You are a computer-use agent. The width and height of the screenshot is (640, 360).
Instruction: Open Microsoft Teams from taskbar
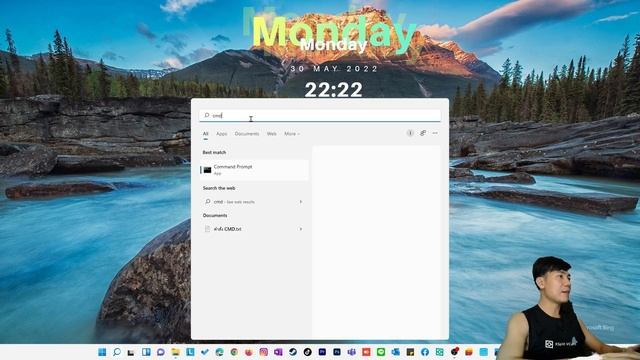pos(351,352)
